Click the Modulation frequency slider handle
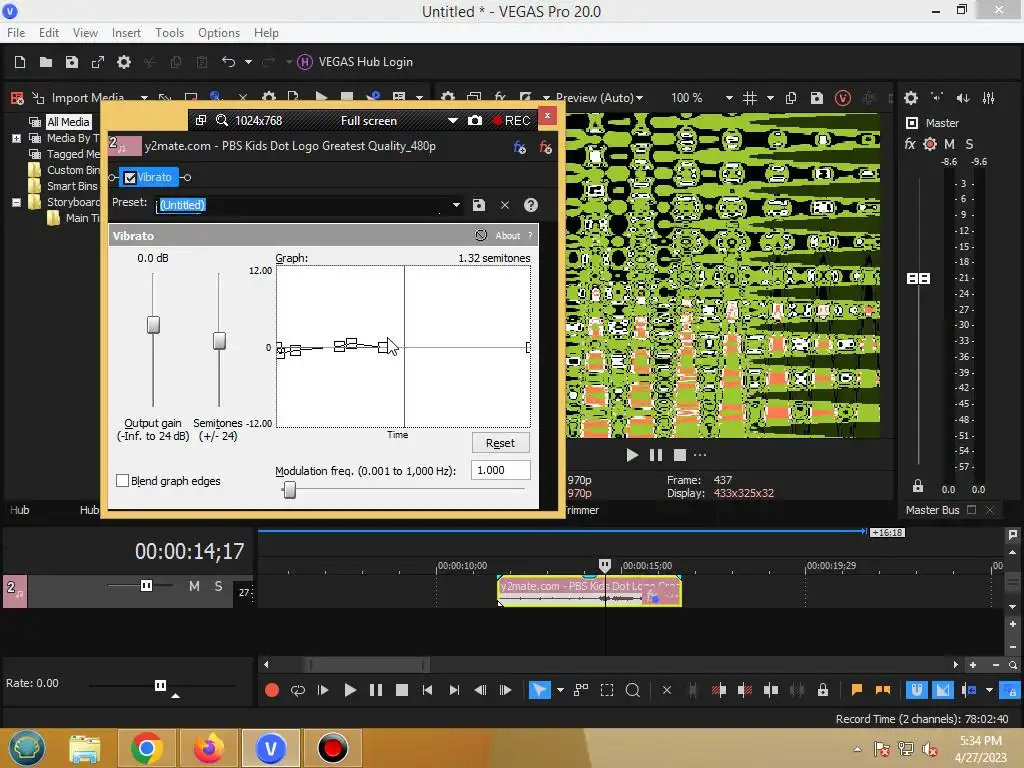 click(289, 490)
